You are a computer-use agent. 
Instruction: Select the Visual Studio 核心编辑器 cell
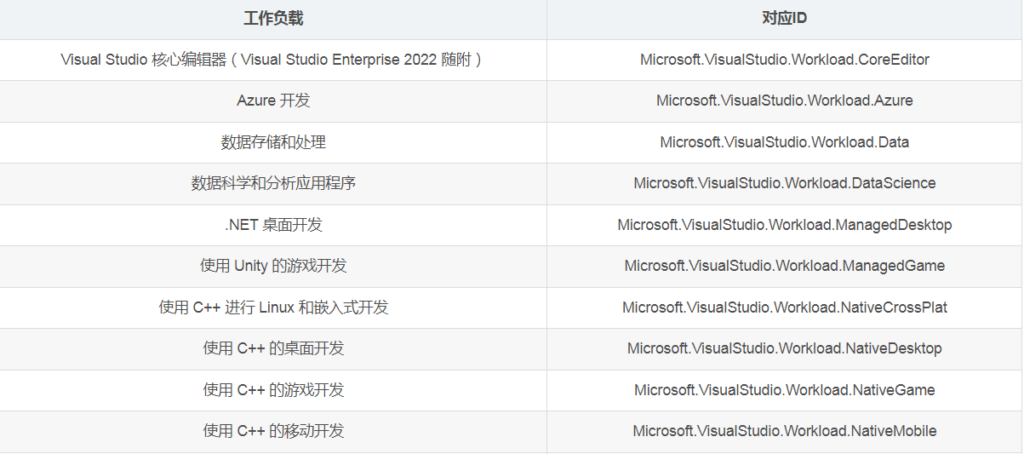273,60
